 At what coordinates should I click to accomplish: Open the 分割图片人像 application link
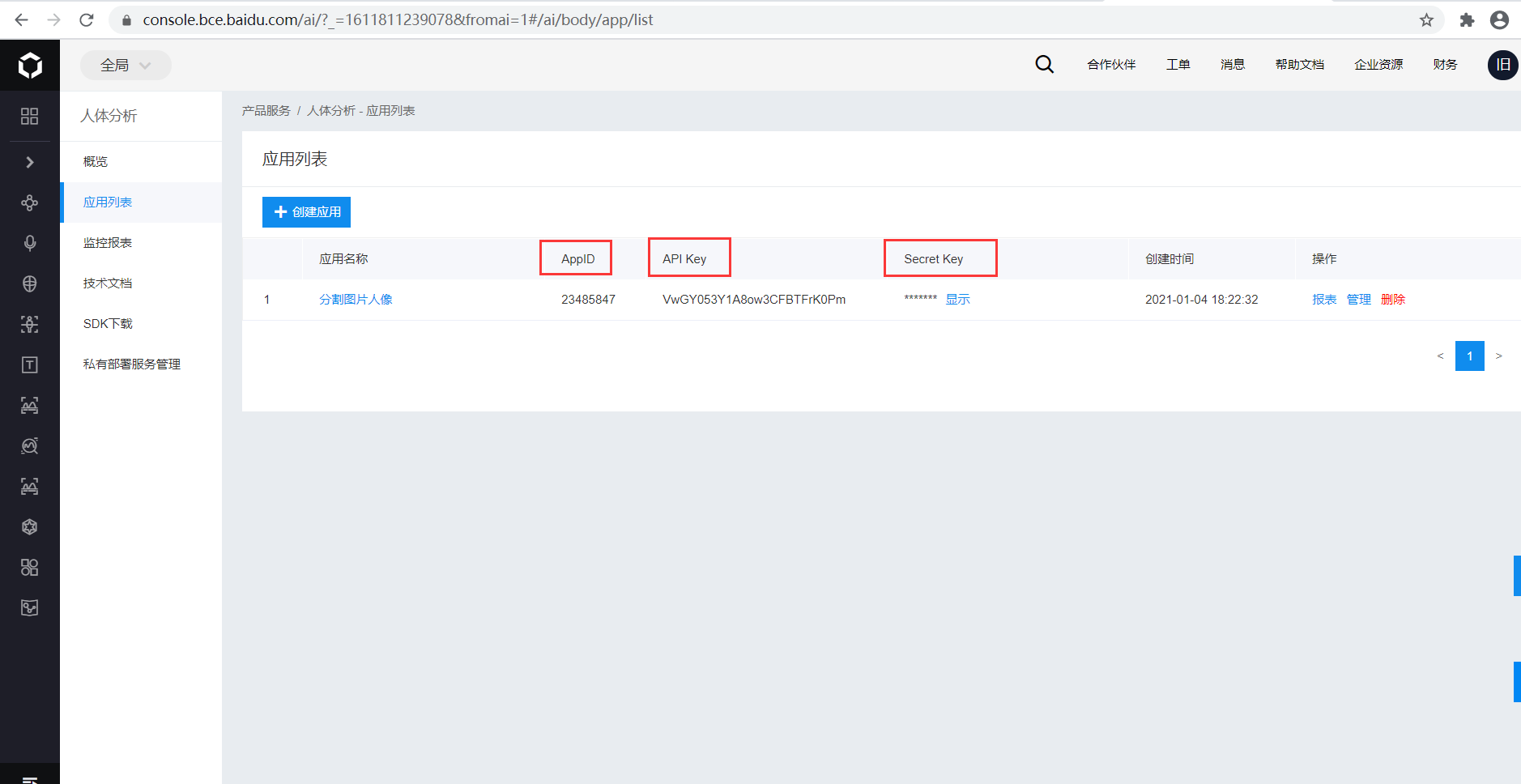[x=356, y=300]
